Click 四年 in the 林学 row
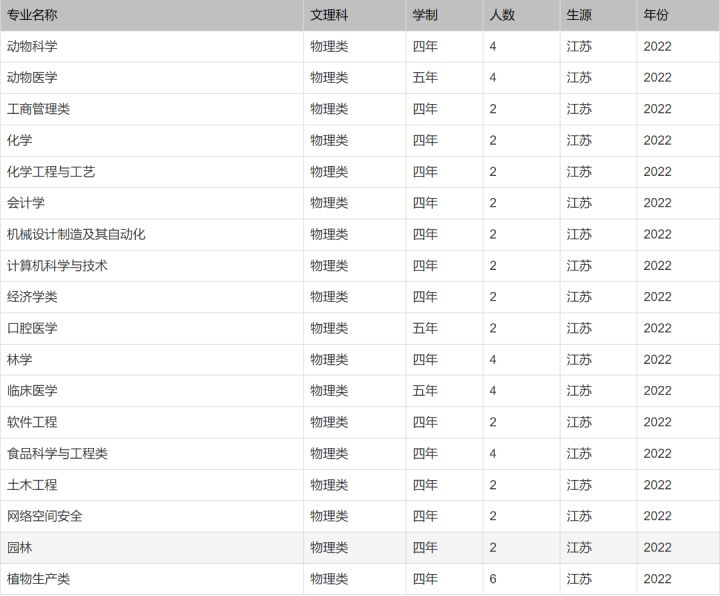Screen dimensions: 720x596 tap(425, 360)
